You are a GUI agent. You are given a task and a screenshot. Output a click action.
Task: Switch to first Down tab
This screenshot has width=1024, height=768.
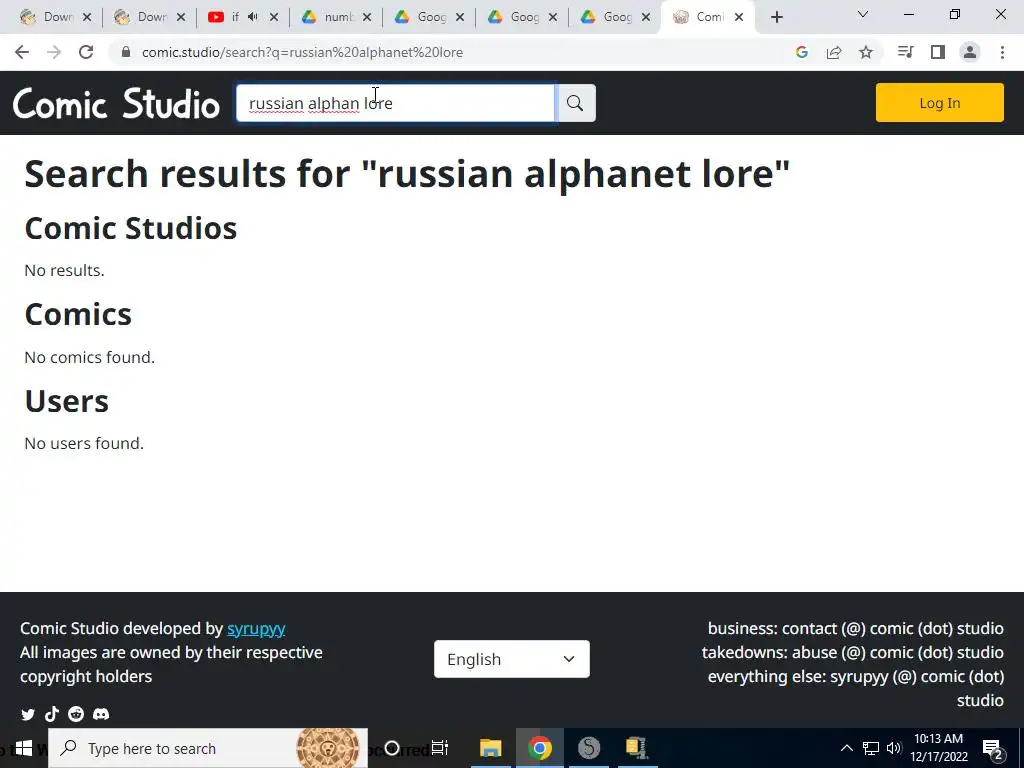click(x=56, y=18)
